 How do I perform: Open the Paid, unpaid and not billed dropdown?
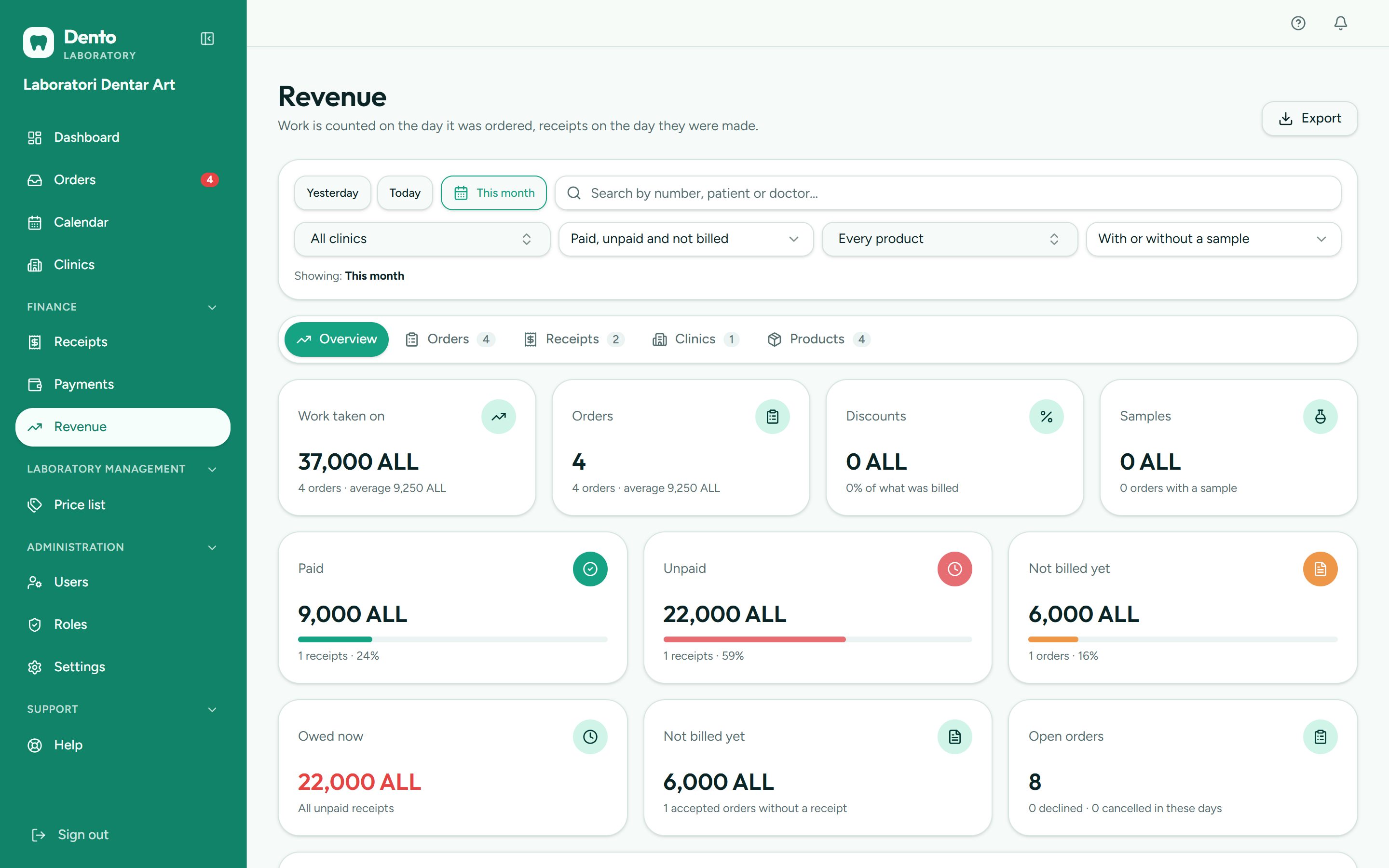click(685, 239)
